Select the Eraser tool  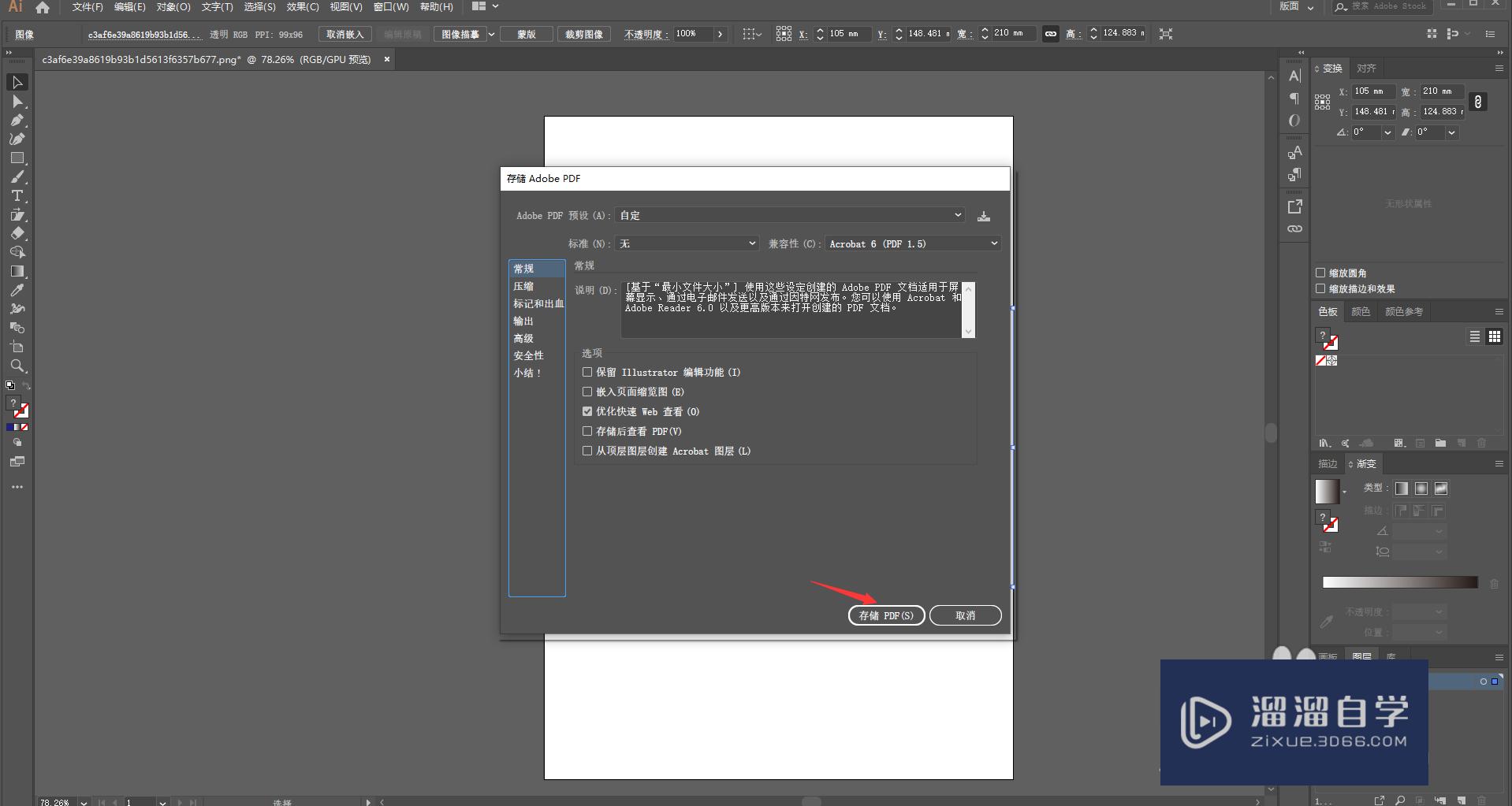tap(17, 233)
